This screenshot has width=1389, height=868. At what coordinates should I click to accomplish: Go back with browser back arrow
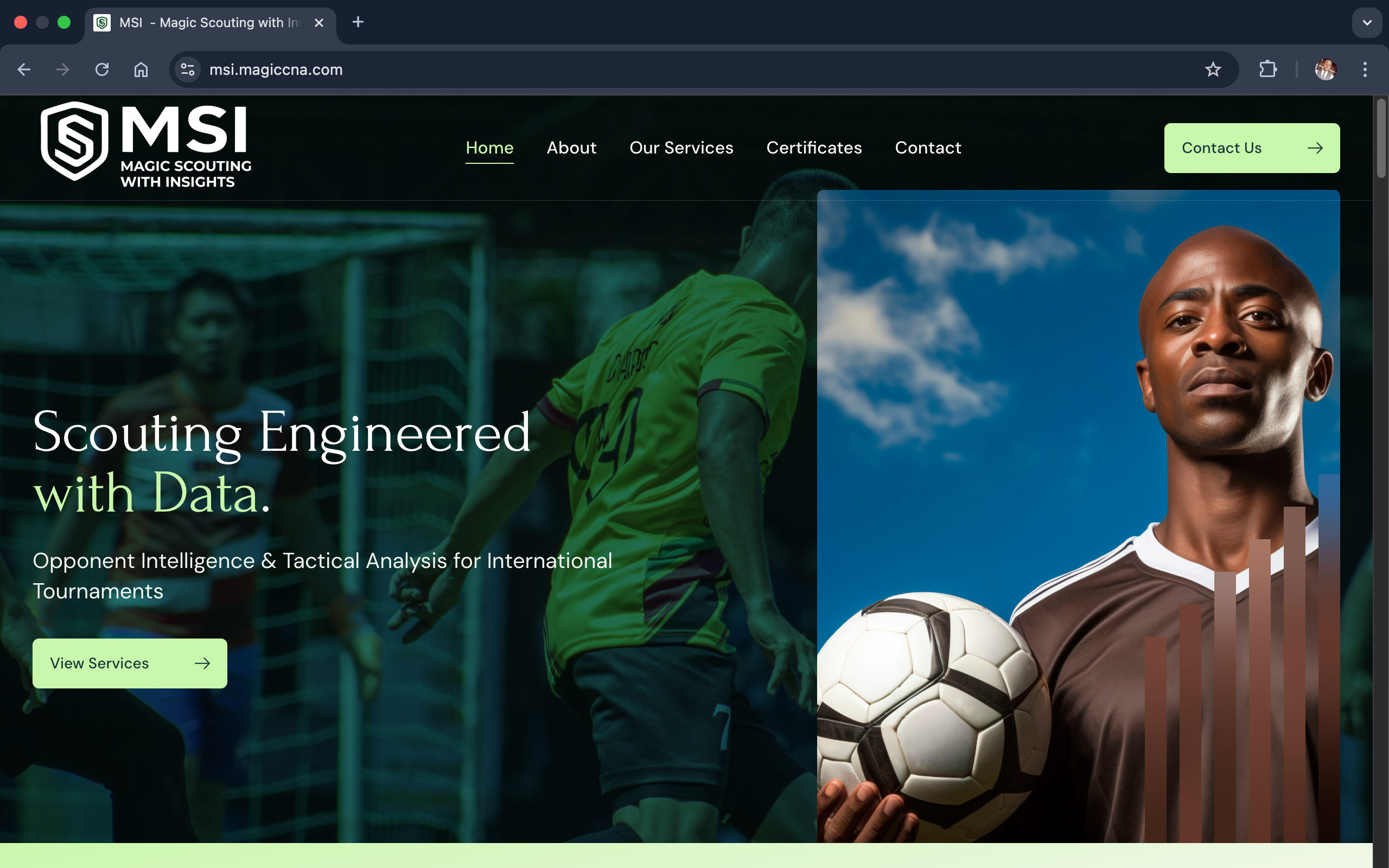point(24,69)
